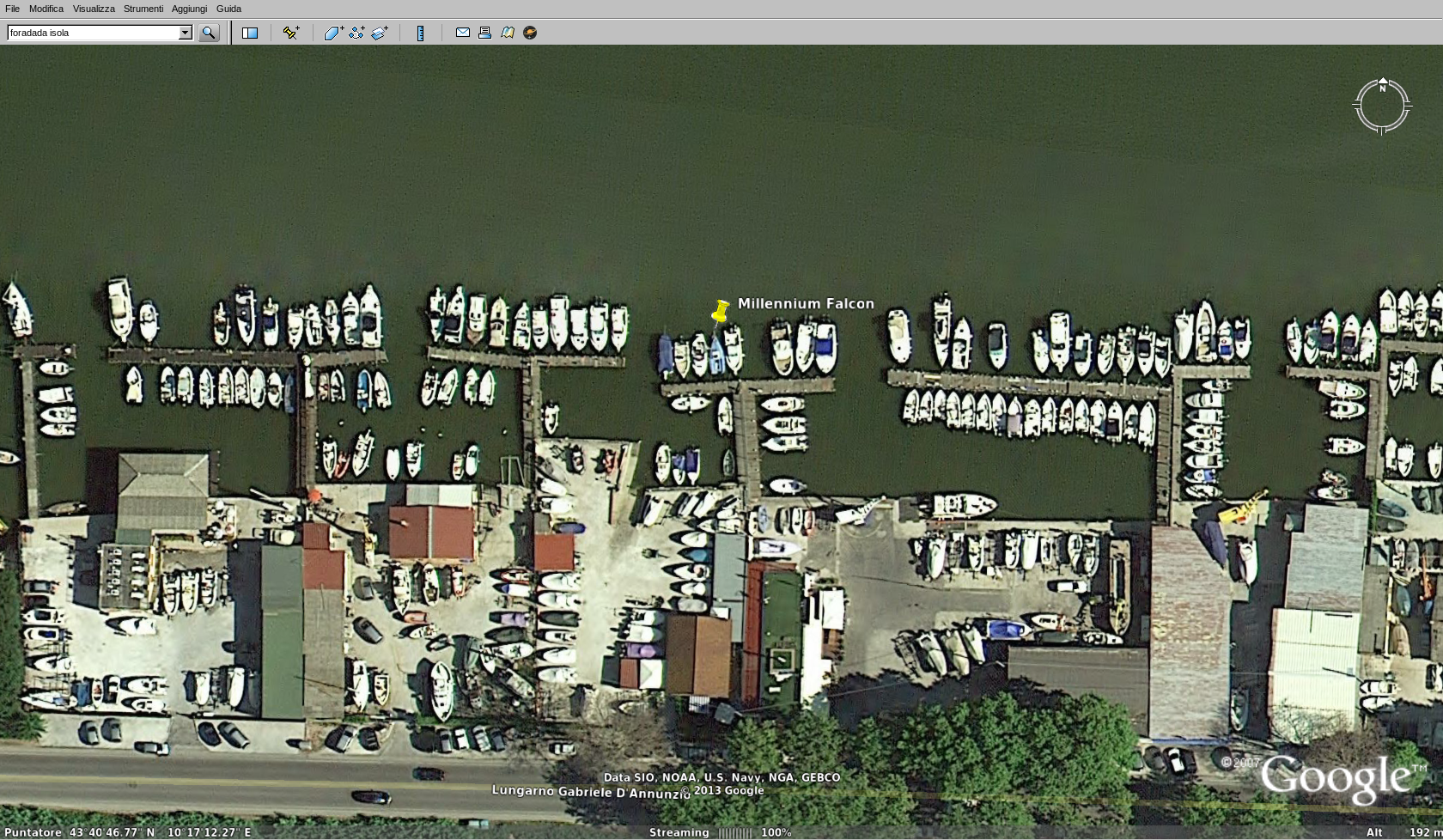Click the search field containing 'foradada isola'
Viewport: 1443px width, 840px height.
pos(93,33)
